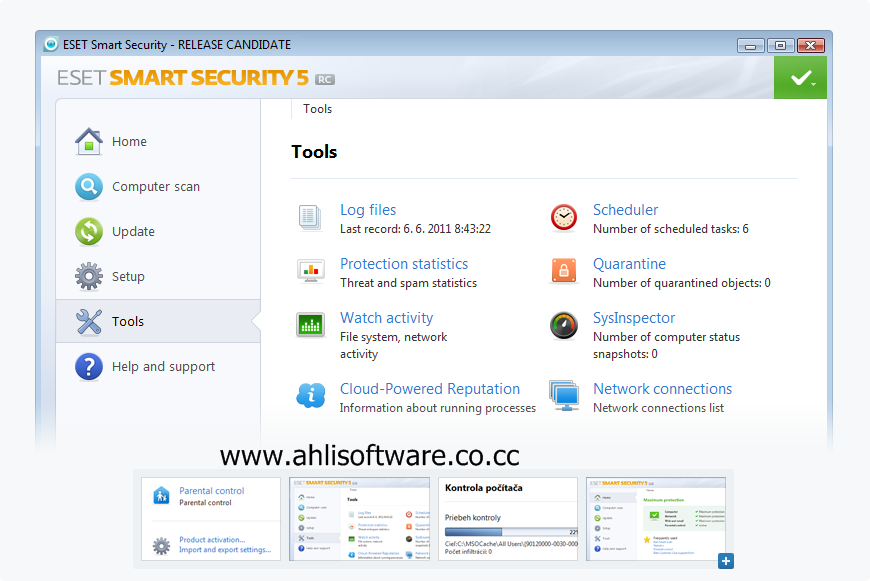Click the Network connections monitors icon

click(x=564, y=395)
